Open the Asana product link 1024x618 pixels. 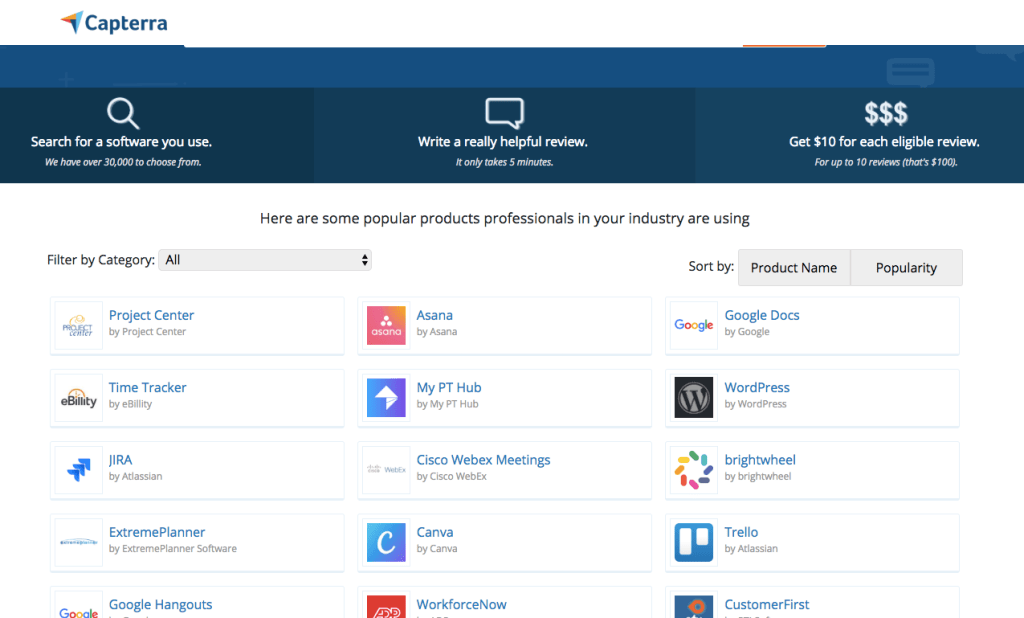point(434,316)
